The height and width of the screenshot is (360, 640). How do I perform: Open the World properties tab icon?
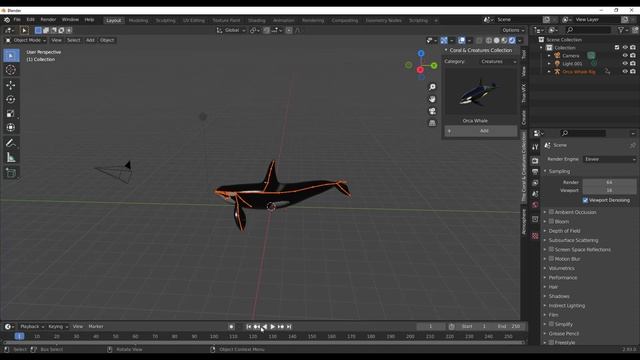(x=535, y=205)
